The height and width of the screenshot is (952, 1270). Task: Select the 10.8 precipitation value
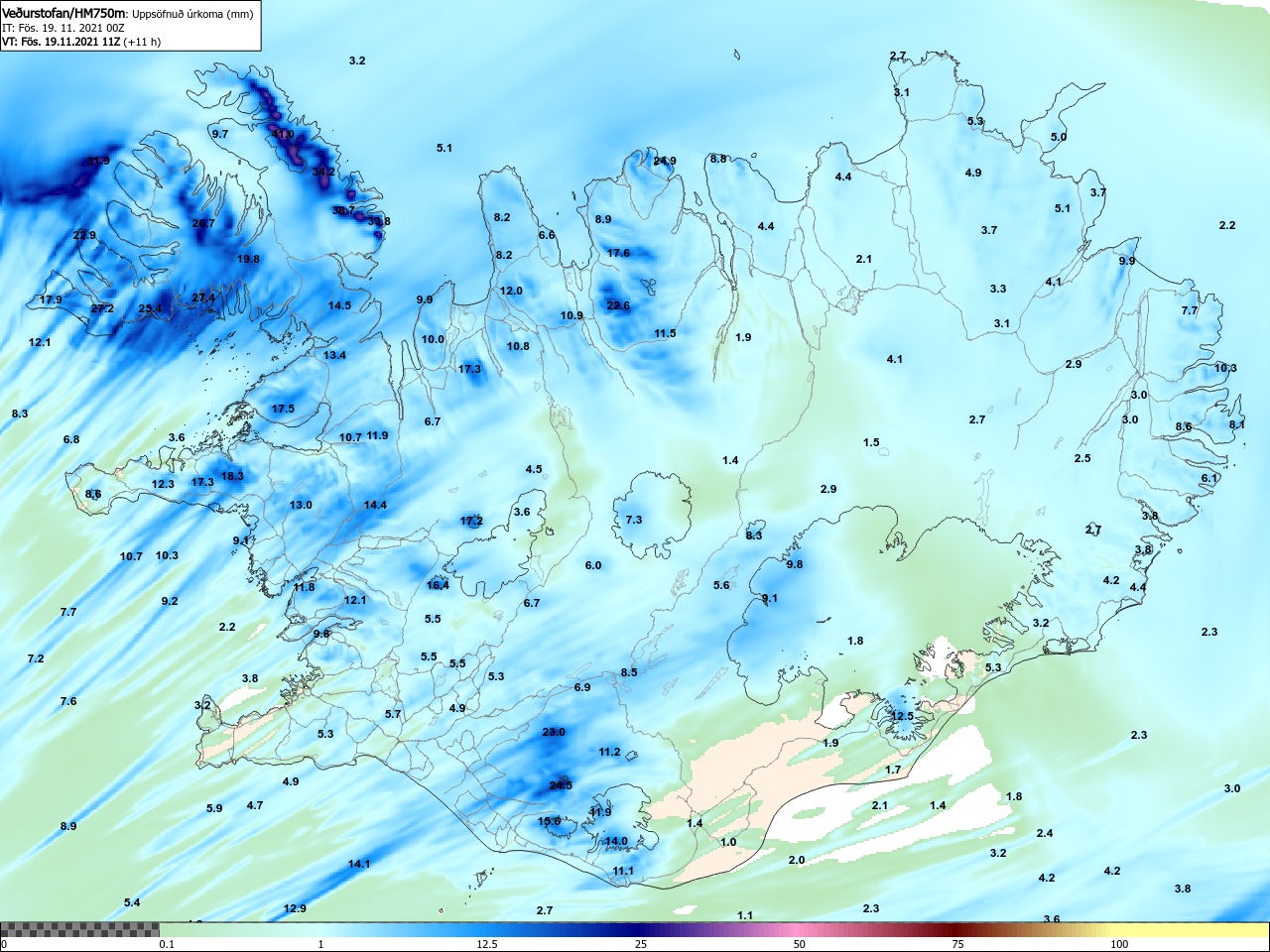click(x=518, y=346)
